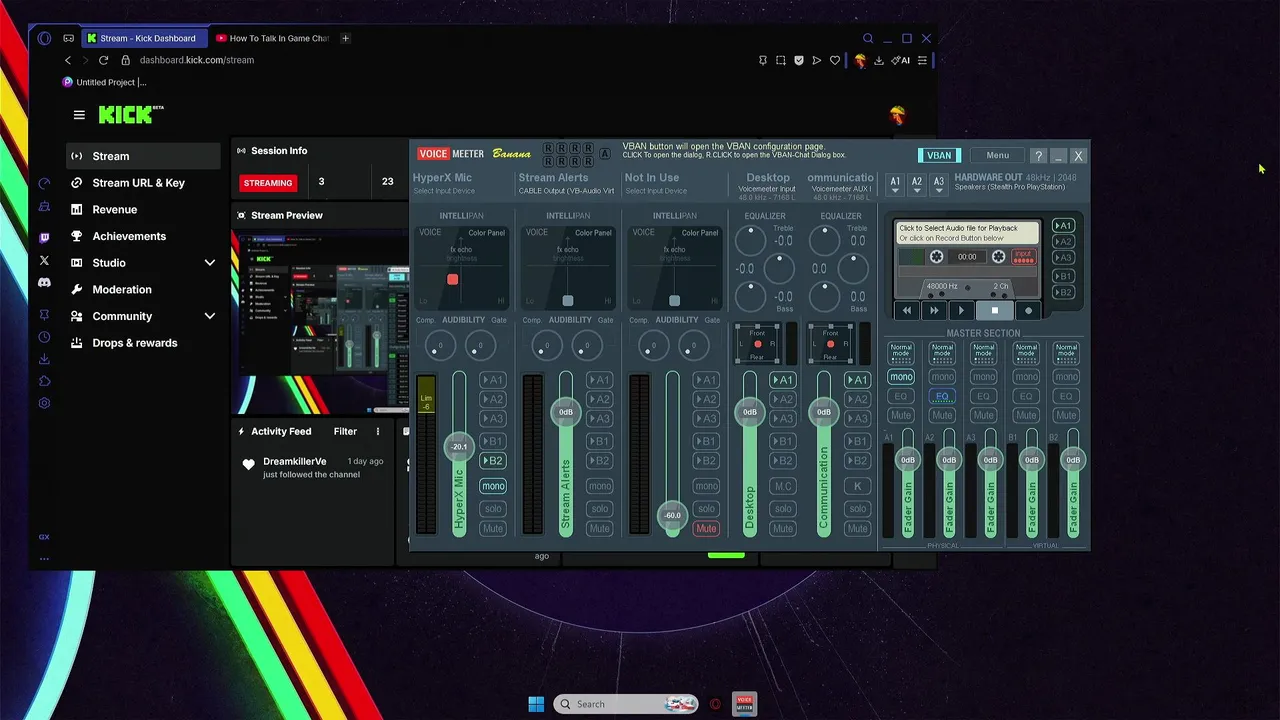Click the cassette play button

(x=961, y=311)
